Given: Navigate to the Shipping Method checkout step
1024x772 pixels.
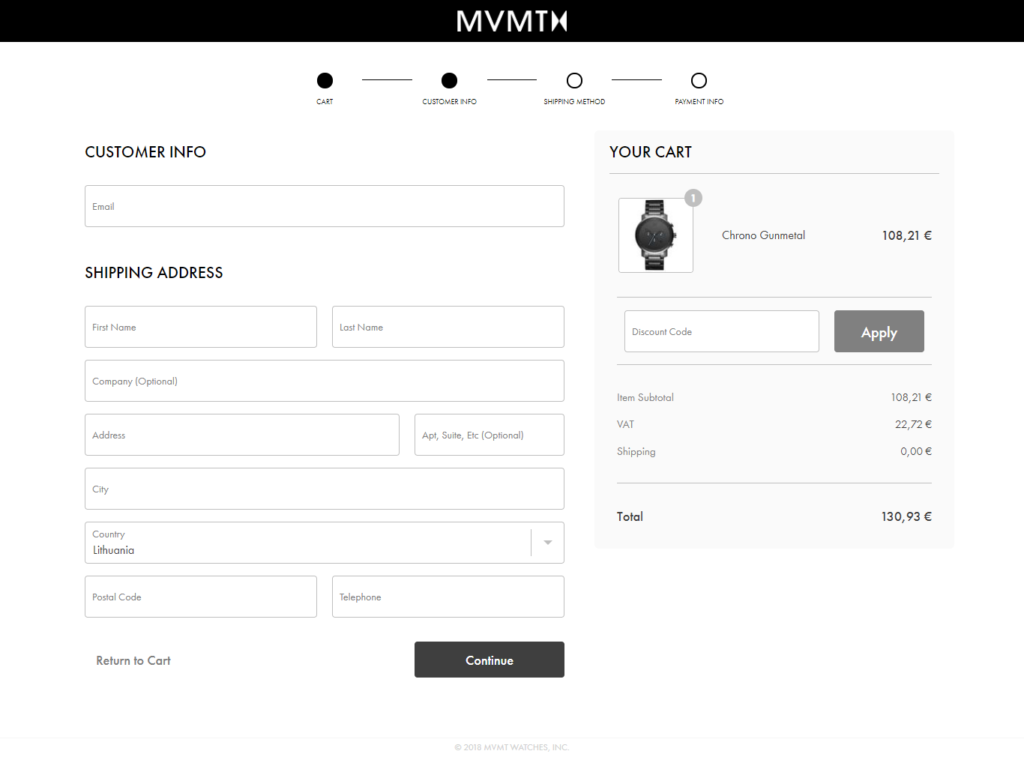Looking at the screenshot, I should coord(574,80).
